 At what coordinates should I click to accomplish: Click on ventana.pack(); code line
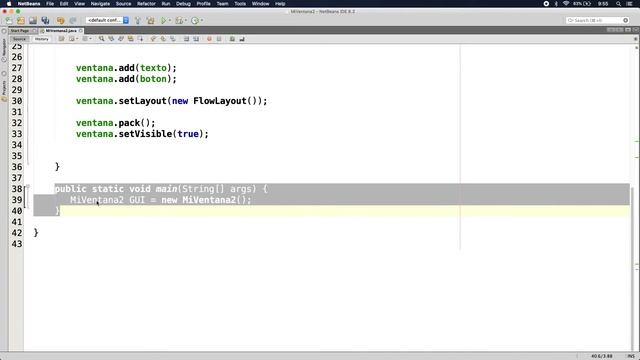click(x=116, y=123)
